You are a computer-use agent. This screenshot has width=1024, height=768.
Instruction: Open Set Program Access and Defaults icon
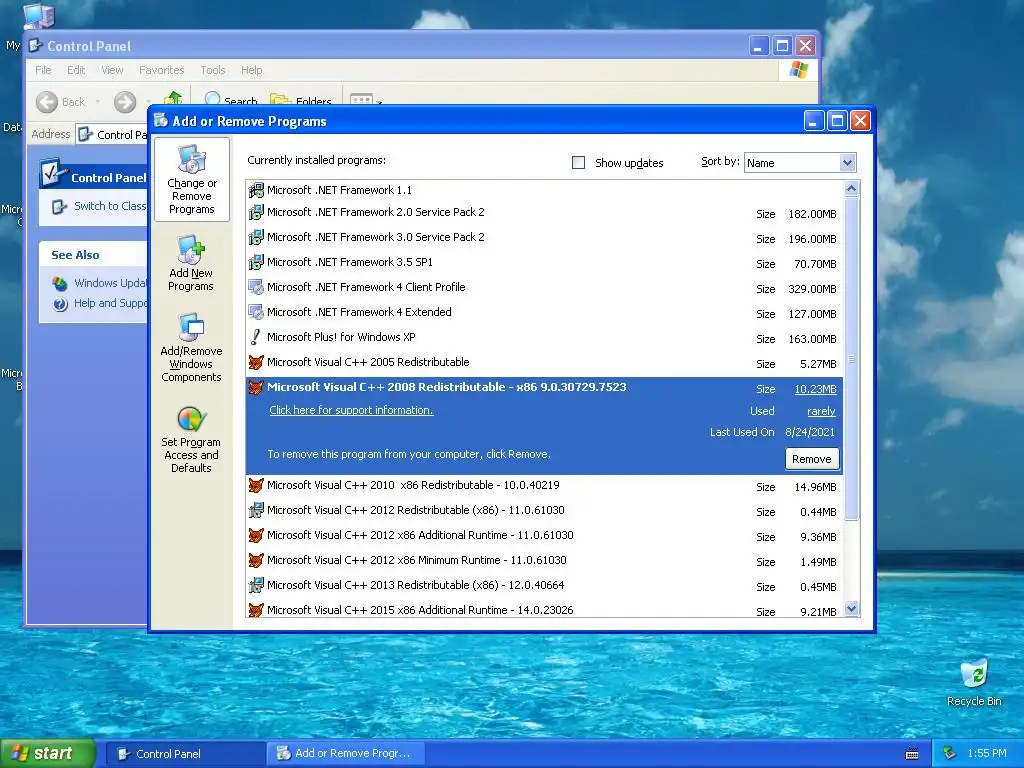191,419
